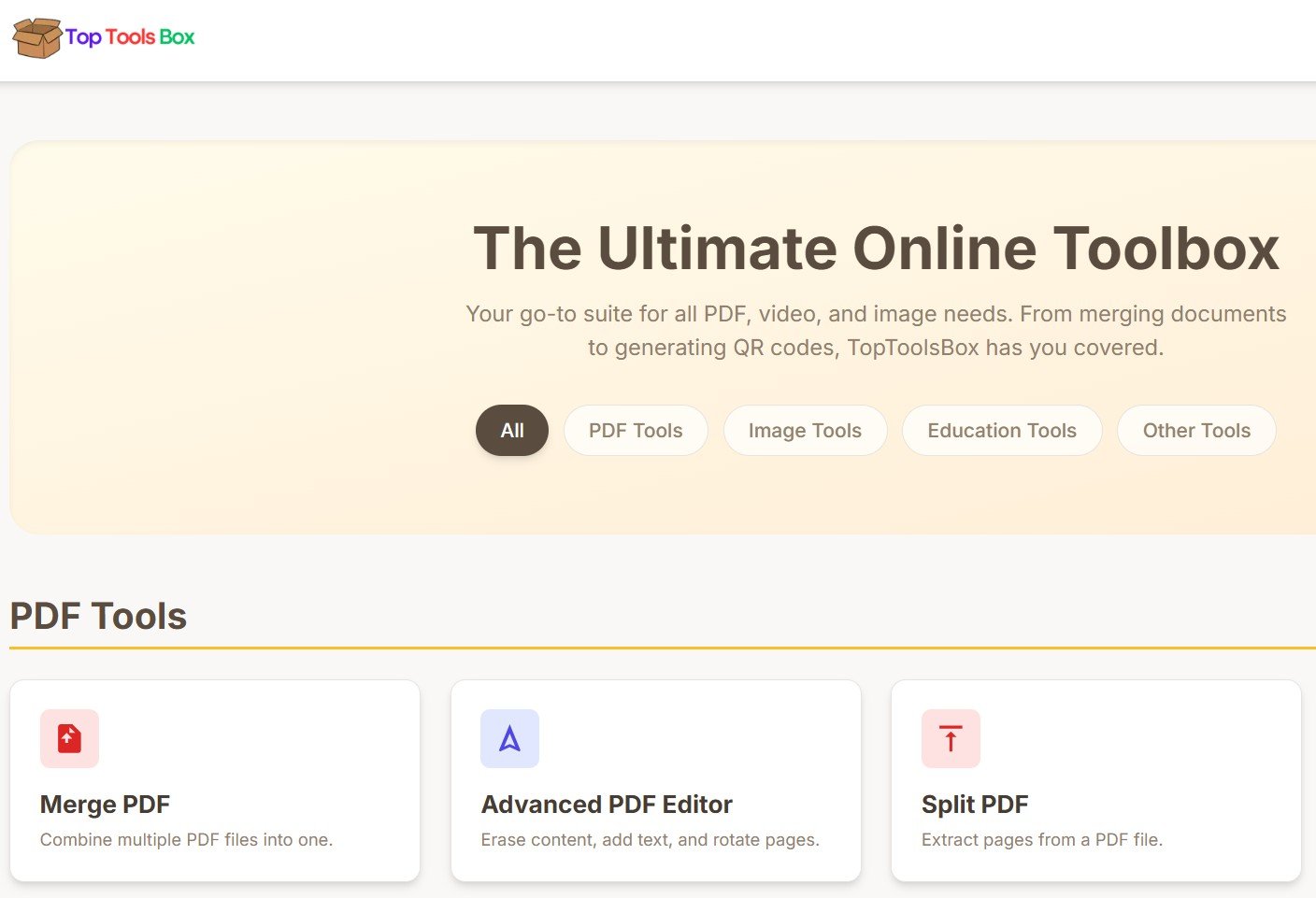Image resolution: width=1316 pixels, height=898 pixels.
Task: Open the Merge PDF tool title
Action: pos(105,805)
